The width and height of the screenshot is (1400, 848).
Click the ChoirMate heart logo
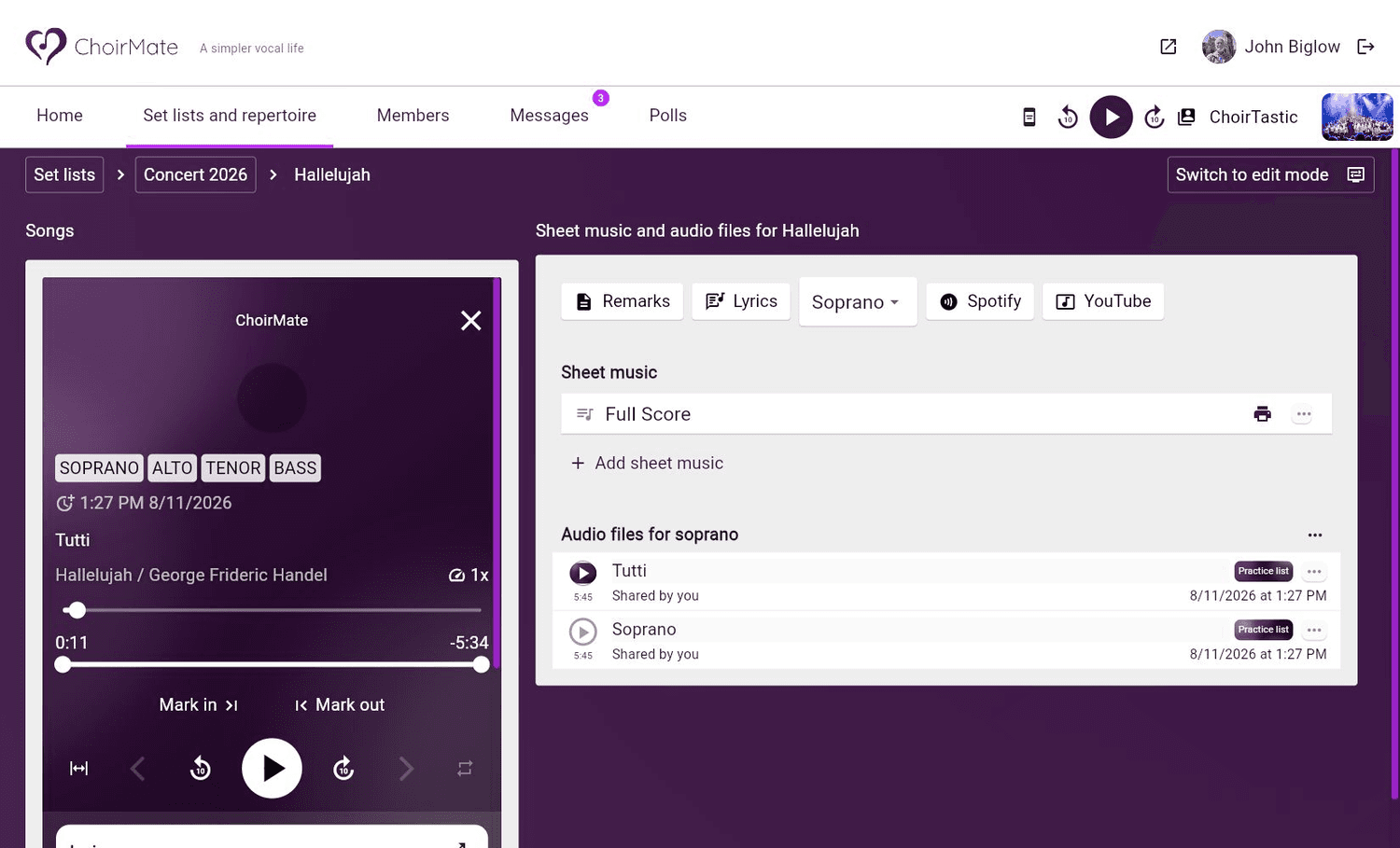[46, 46]
